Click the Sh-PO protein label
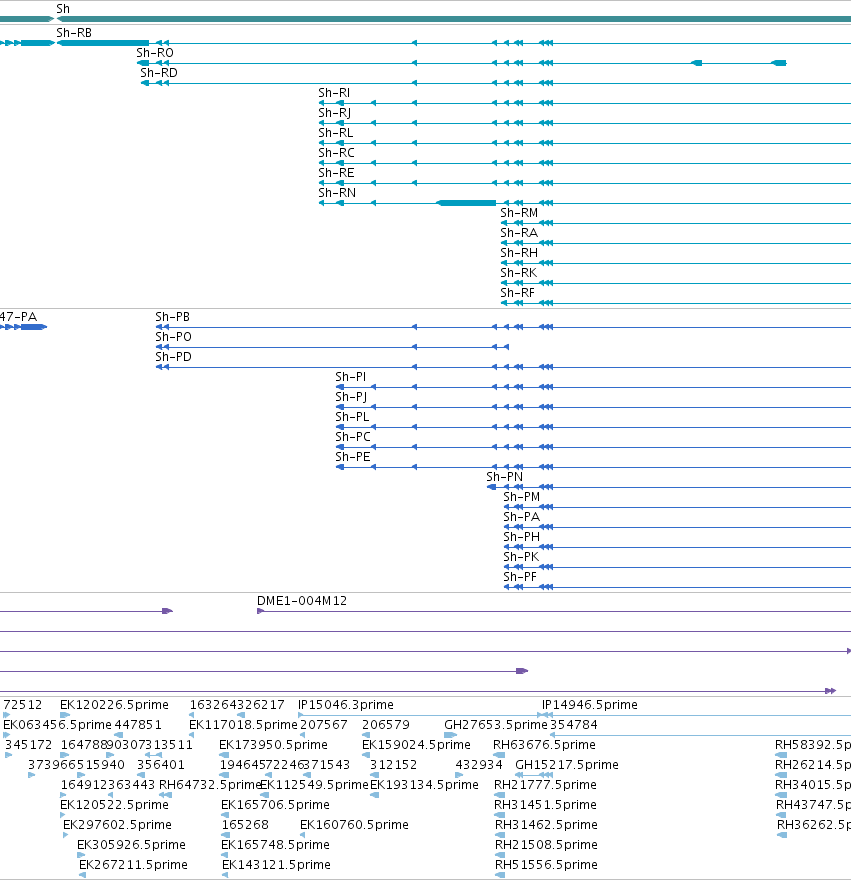Image resolution: width=851 pixels, height=880 pixels. pyautogui.click(x=173, y=337)
